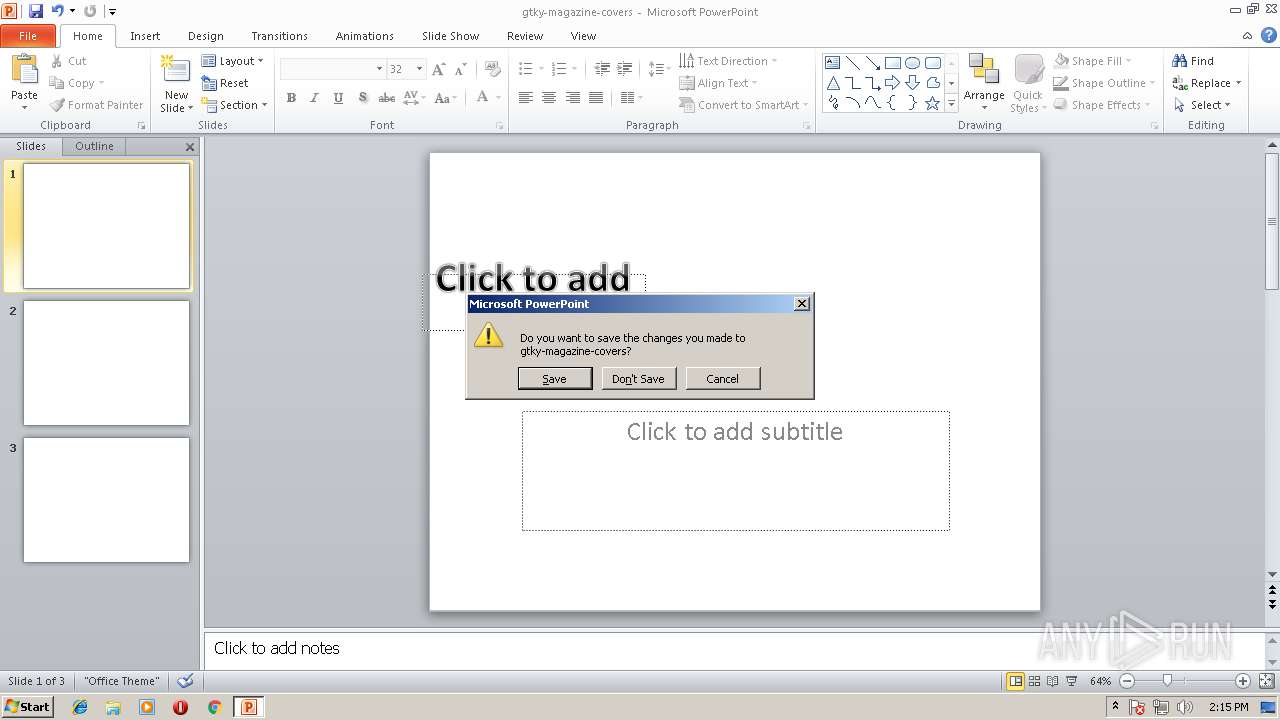Image resolution: width=1280 pixels, height=720 pixels.
Task: Select the Text Box shape
Action: pos(832,62)
